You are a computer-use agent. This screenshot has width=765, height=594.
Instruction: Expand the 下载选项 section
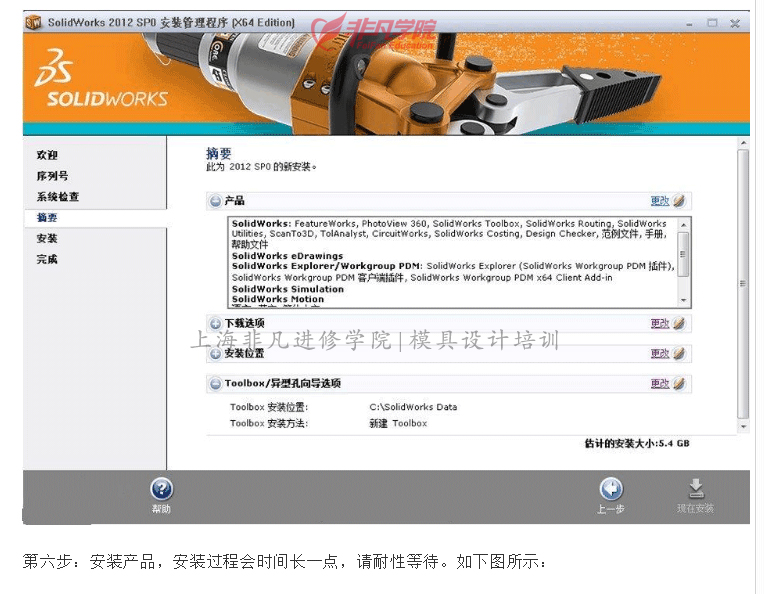point(215,324)
